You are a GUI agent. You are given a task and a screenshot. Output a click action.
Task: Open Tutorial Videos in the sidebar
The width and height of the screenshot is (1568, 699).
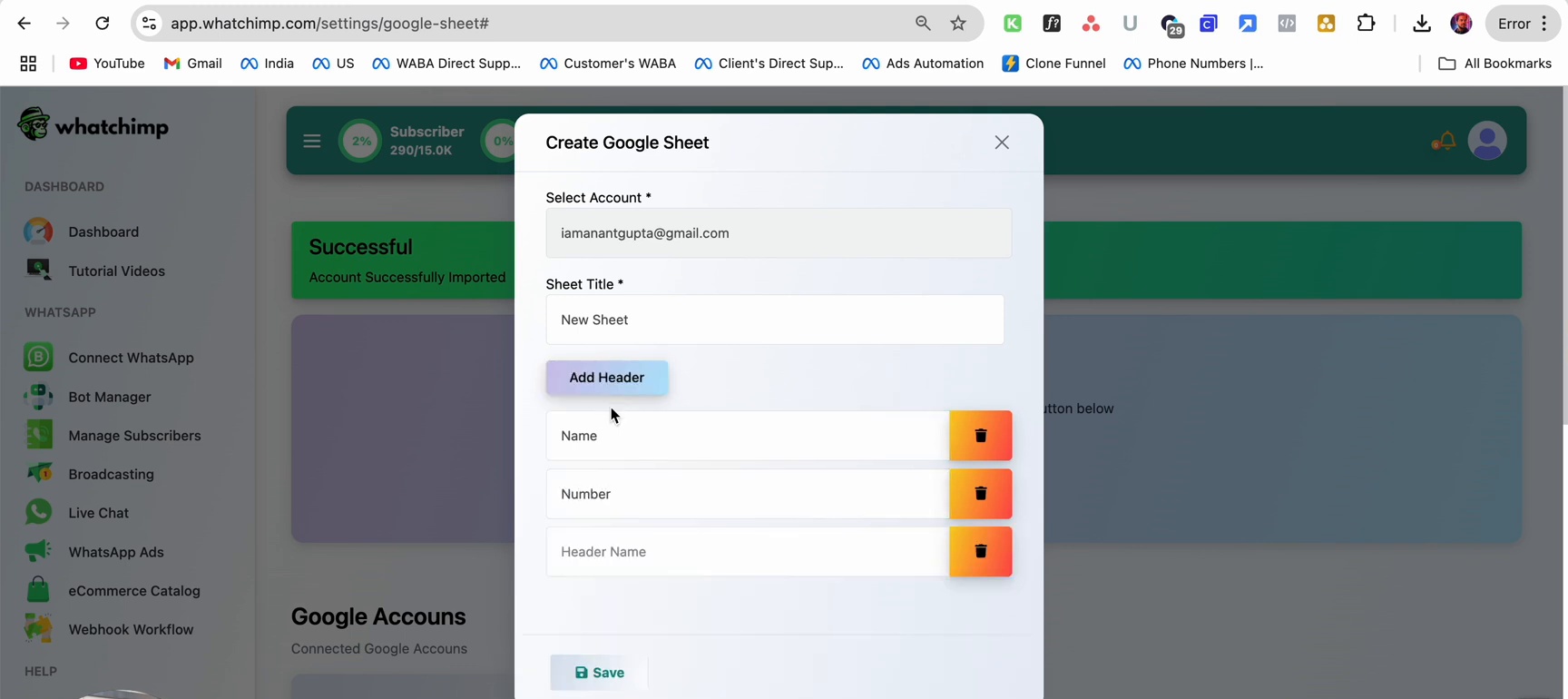(x=117, y=271)
